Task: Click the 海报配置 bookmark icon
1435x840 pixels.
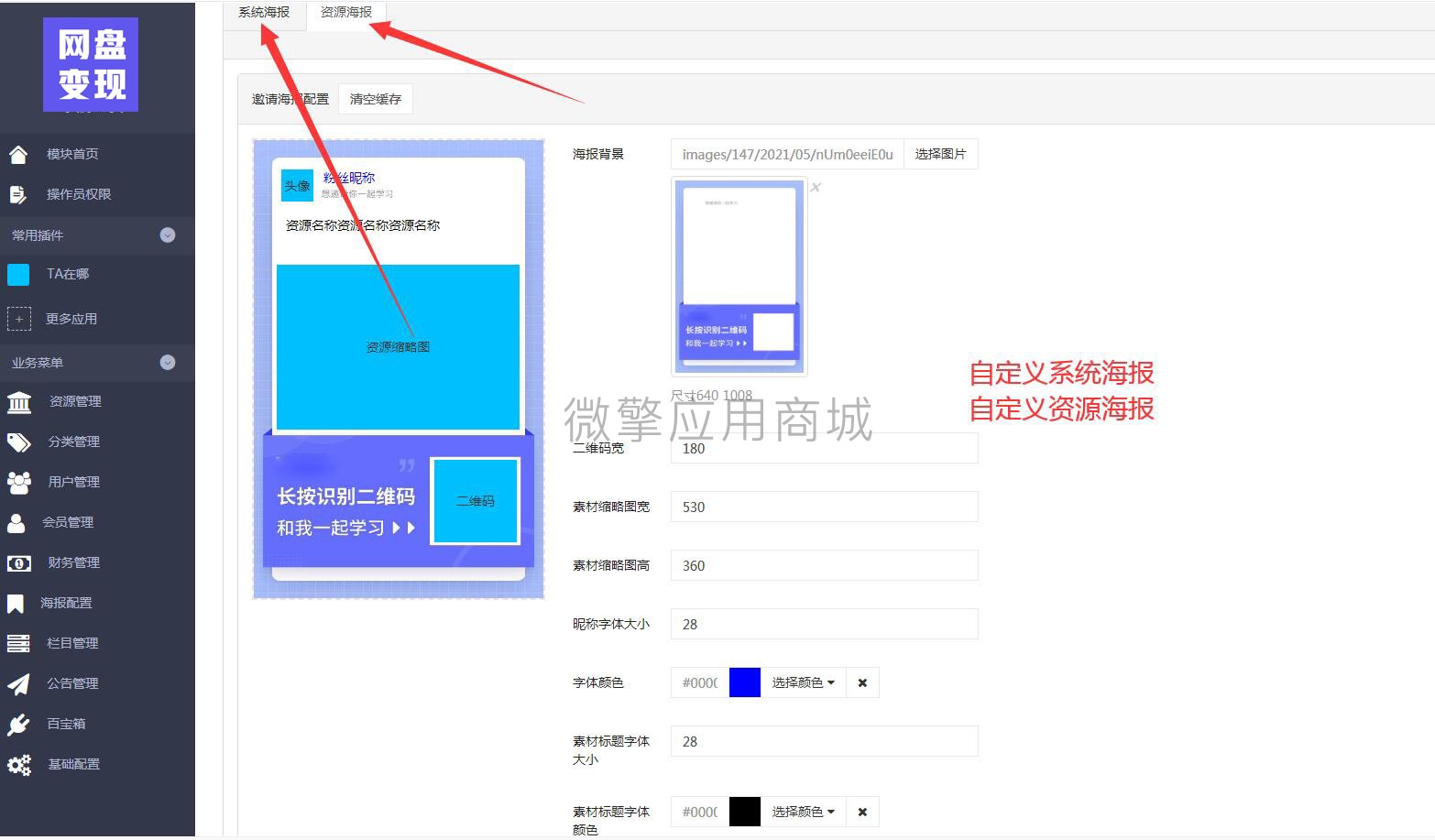Action: (16, 603)
